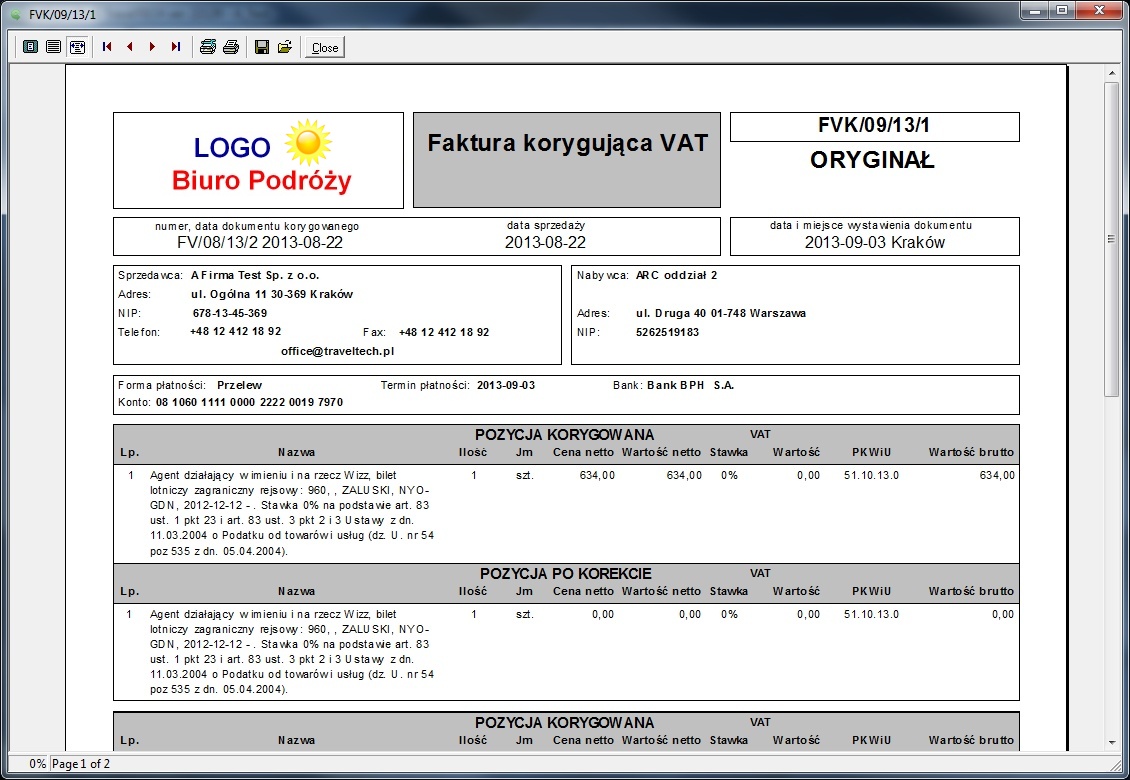The height and width of the screenshot is (780, 1130).
Task: Open the printer setup icon
Action: coord(208,47)
